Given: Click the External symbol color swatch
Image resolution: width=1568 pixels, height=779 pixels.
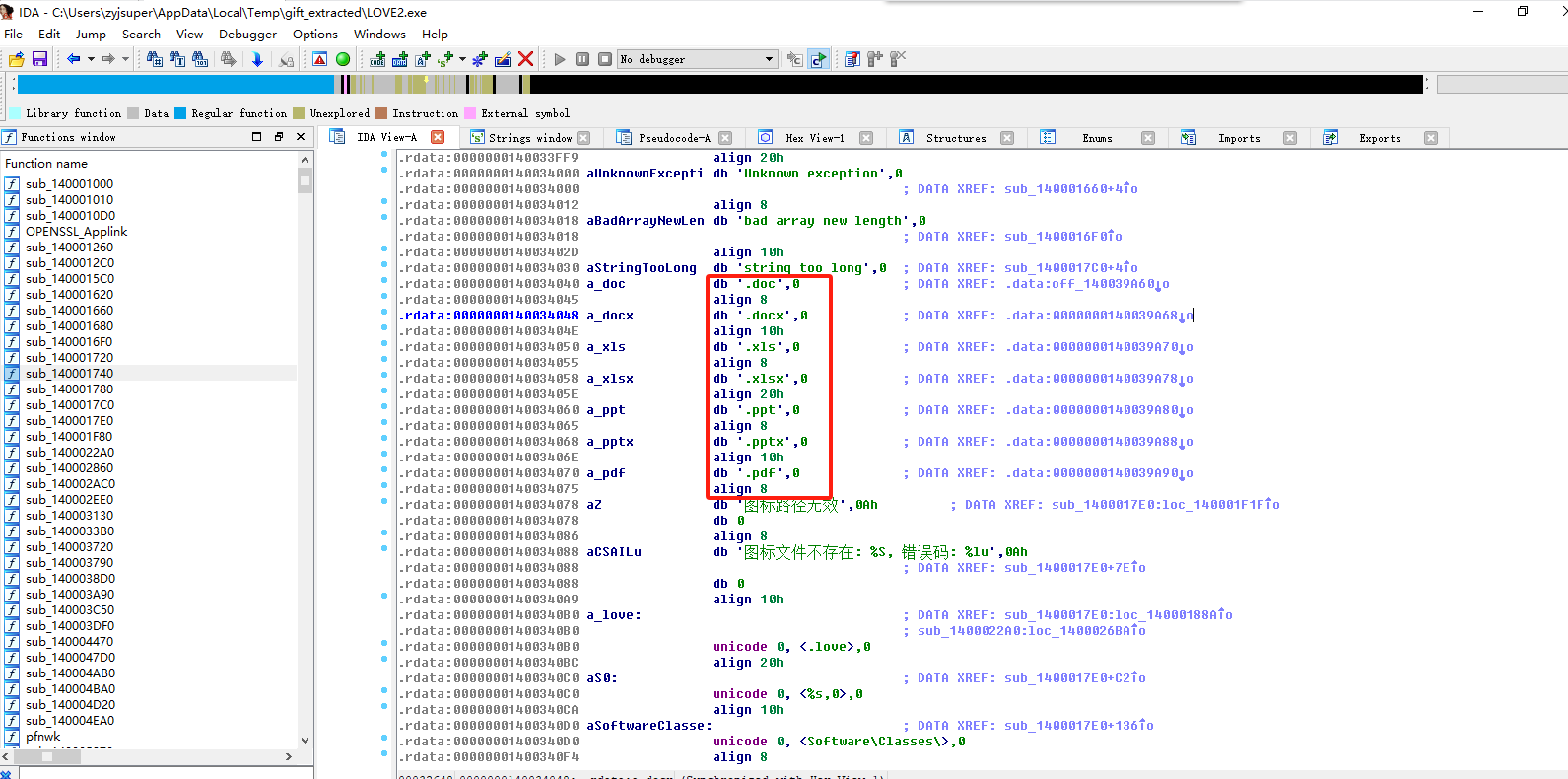Looking at the screenshot, I should click(470, 113).
